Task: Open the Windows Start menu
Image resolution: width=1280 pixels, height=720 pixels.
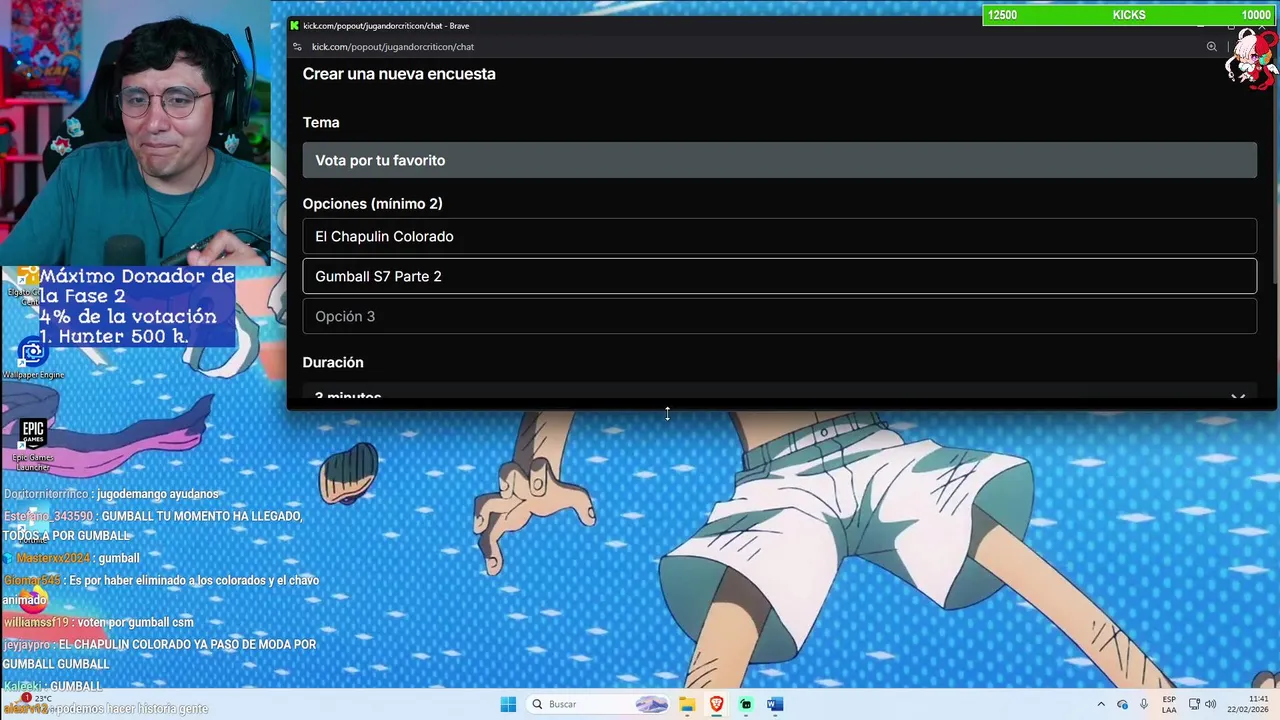Action: pyautogui.click(x=508, y=704)
